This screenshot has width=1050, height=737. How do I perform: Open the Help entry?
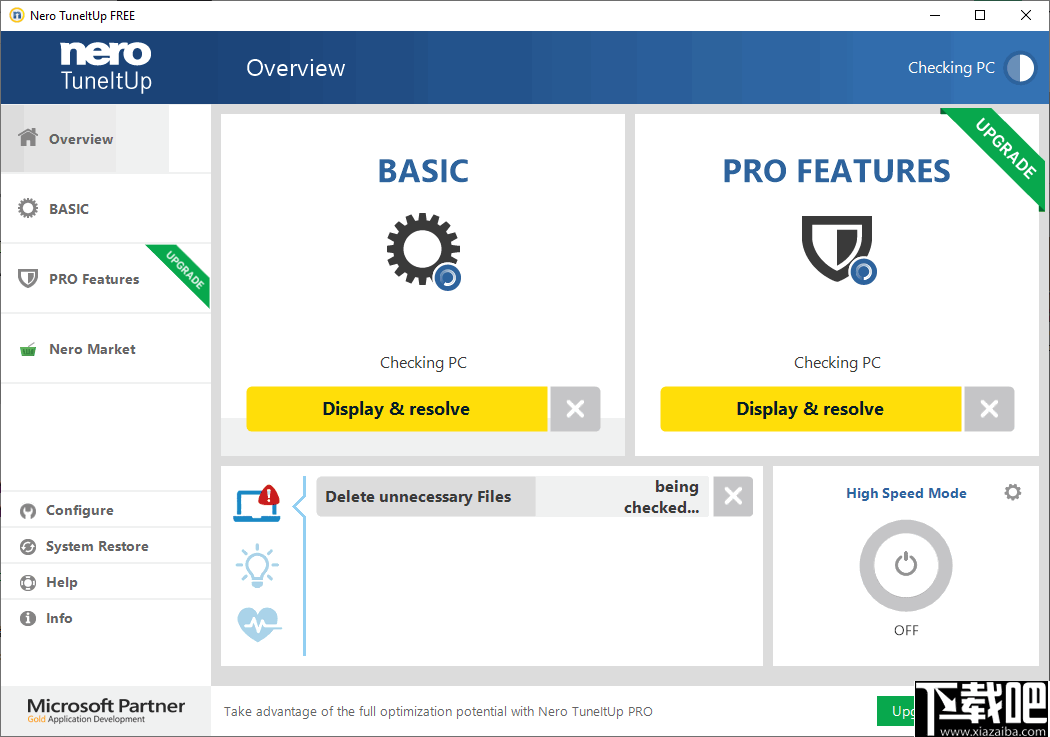106,582
